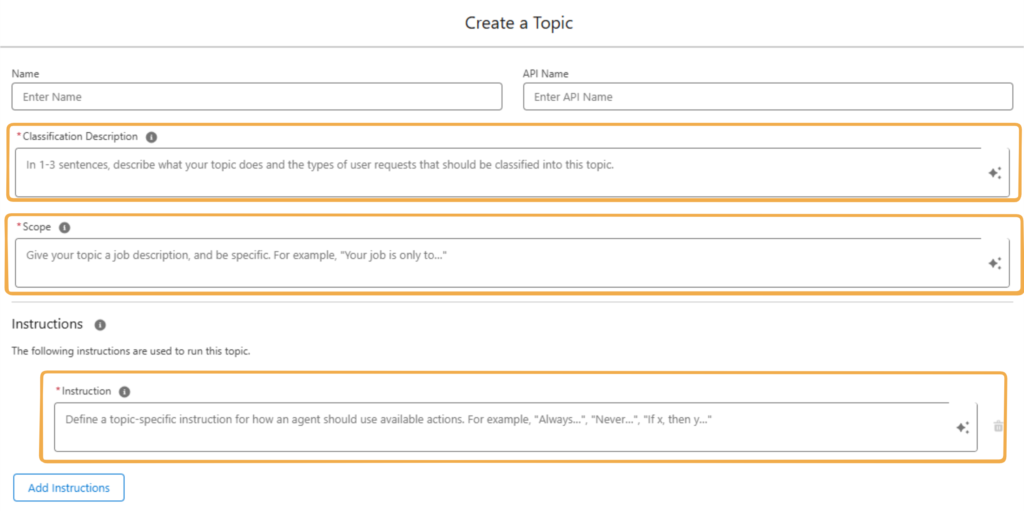Viewport: 1024px width, 511px height.
Task: Click the info icon next to Scope label
Action: (65, 227)
